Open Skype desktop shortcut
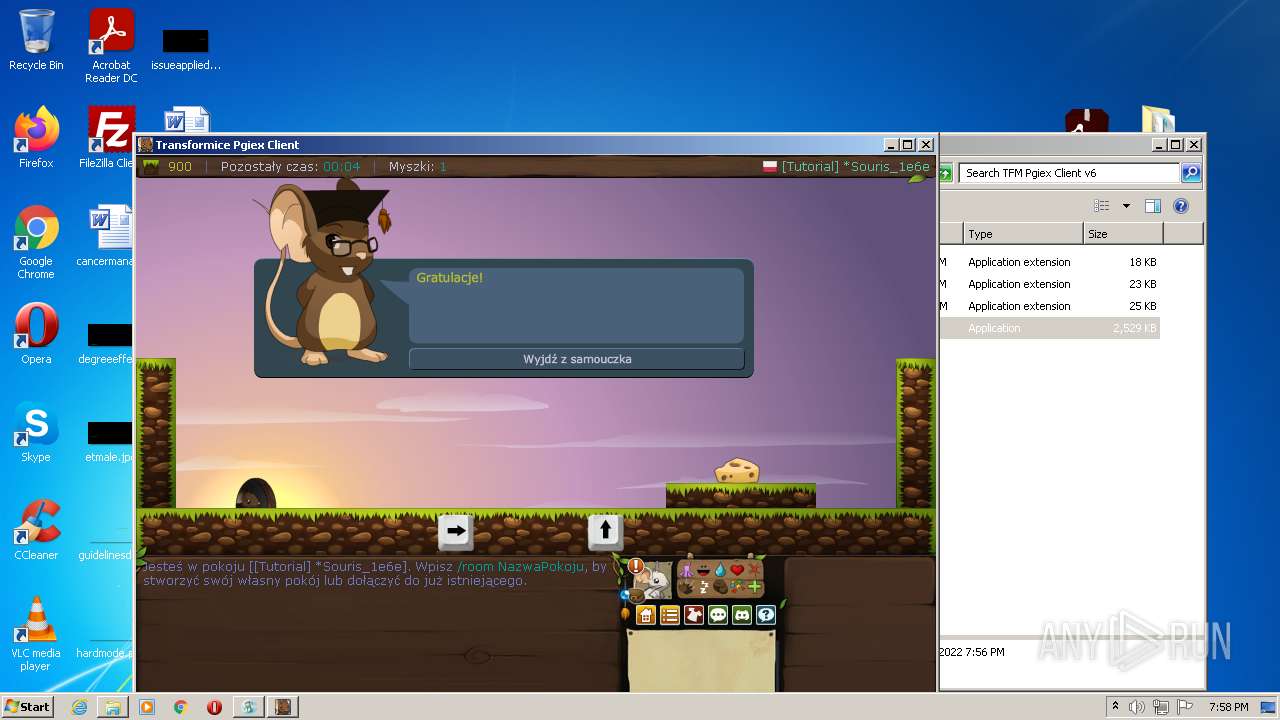Viewport: 1280px width, 720px height. click(36, 432)
